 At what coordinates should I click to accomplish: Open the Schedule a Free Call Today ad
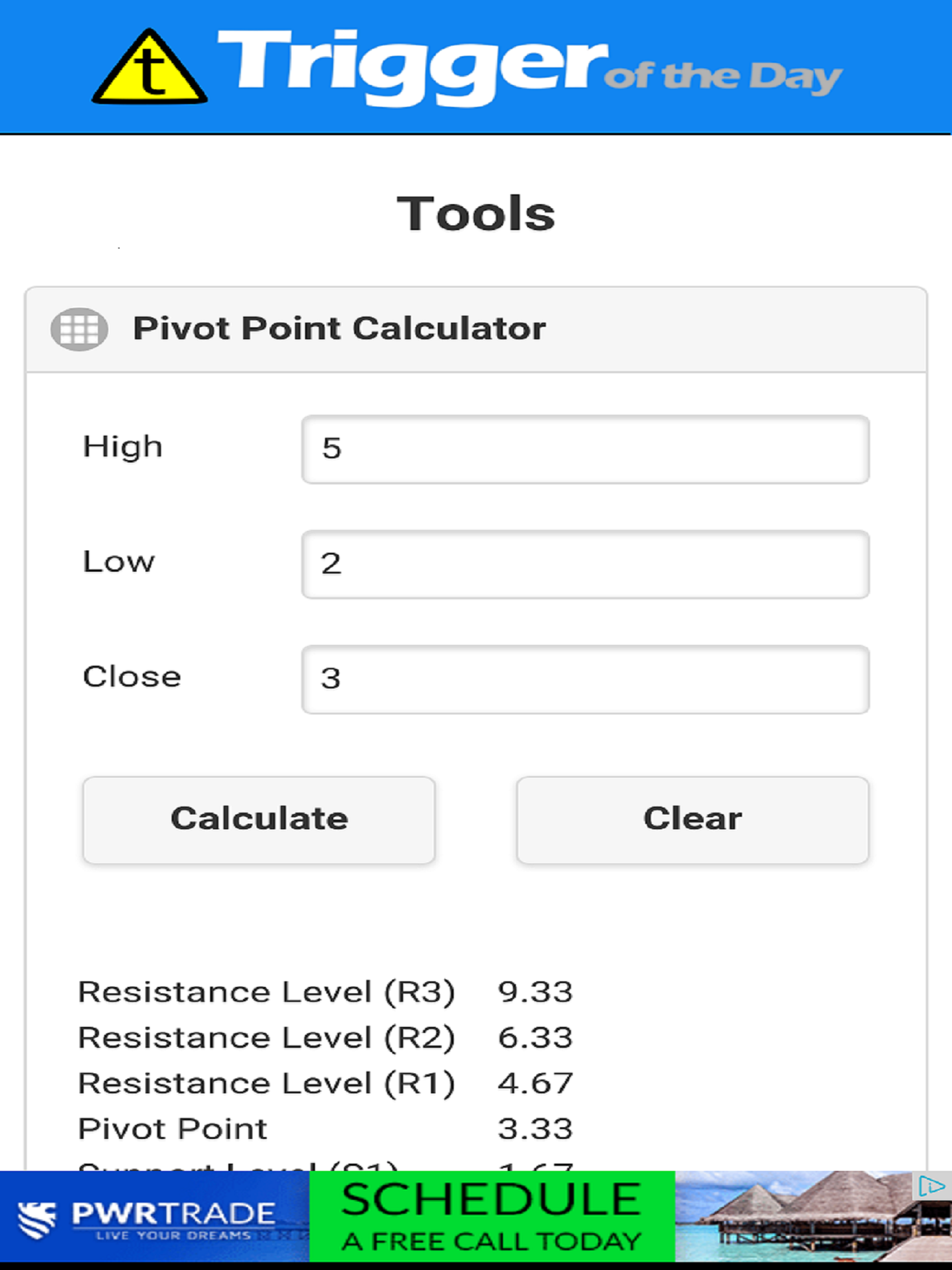pos(492,1217)
